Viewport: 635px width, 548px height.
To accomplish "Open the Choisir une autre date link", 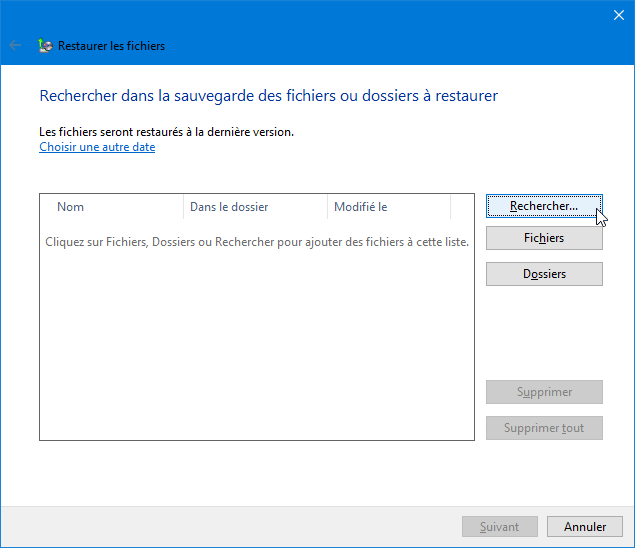I will pyautogui.click(x=97, y=147).
